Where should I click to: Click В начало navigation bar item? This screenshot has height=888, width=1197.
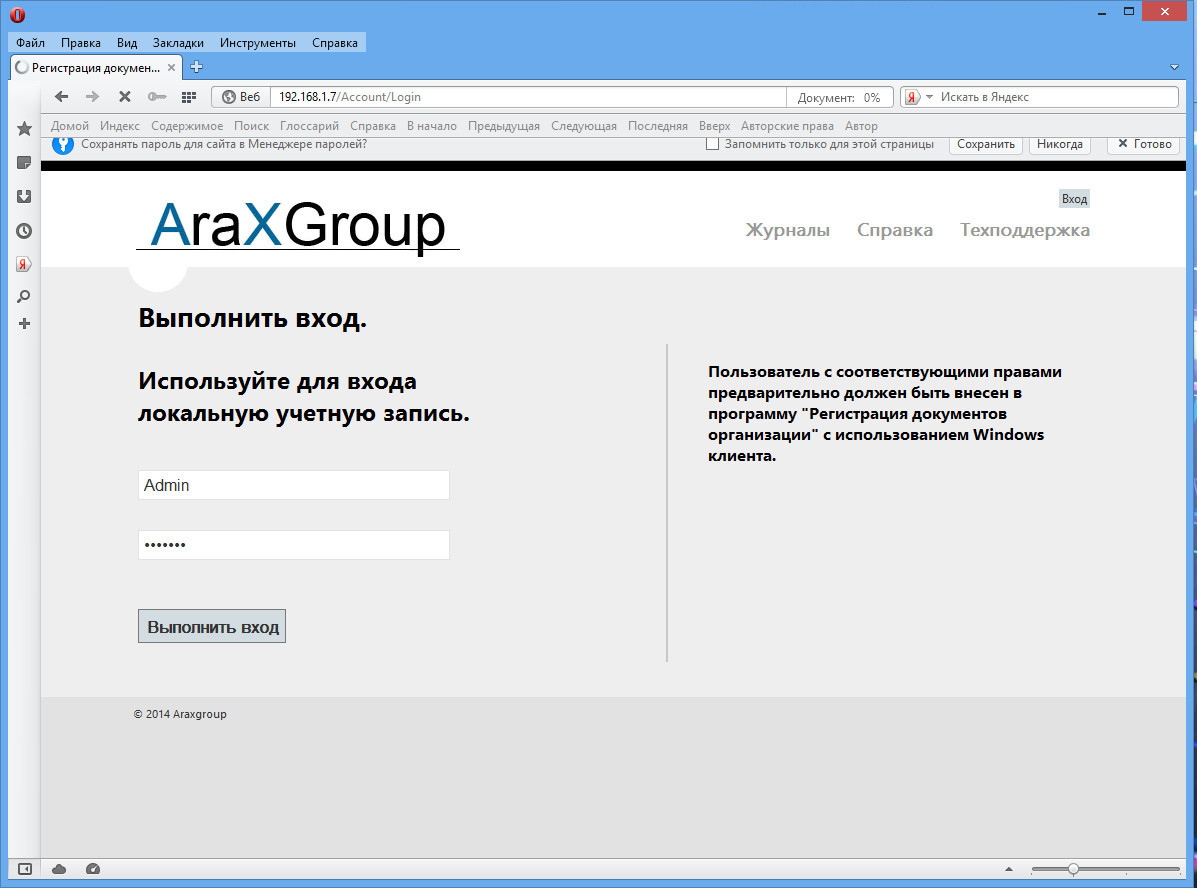click(x=431, y=126)
